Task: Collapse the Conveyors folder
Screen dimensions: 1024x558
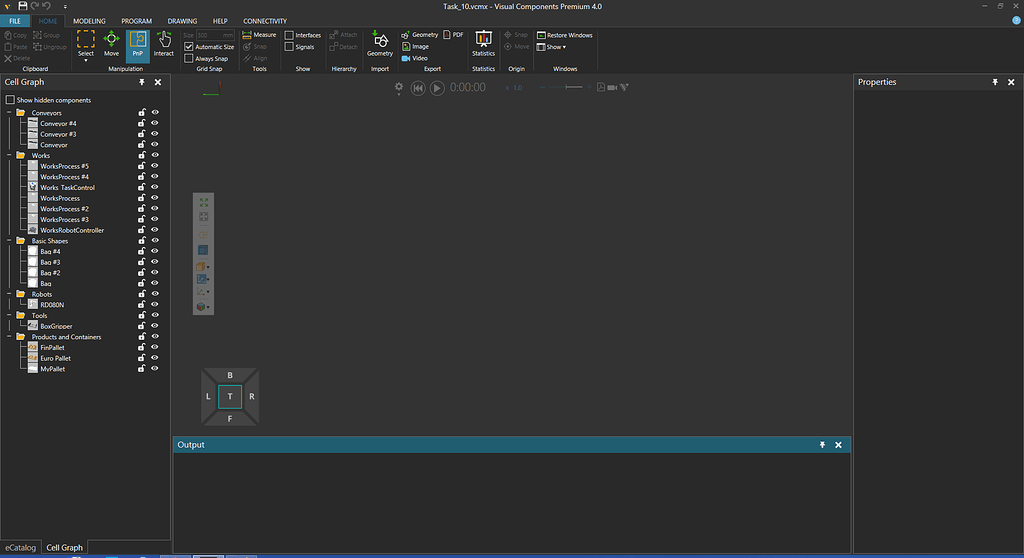Action: pyautogui.click(x=9, y=112)
